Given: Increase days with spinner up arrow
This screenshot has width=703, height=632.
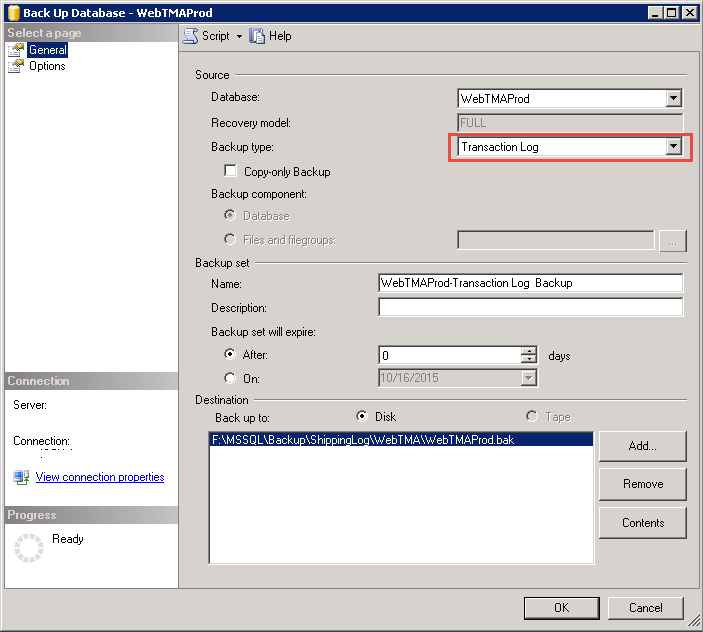Looking at the screenshot, I should (x=529, y=351).
